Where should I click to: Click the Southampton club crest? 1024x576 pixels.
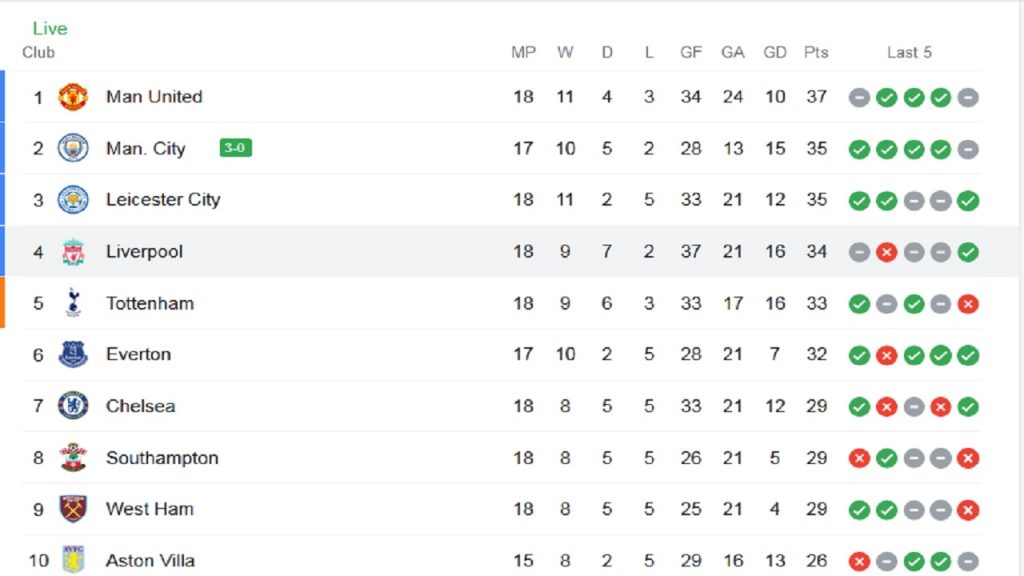coord(72,457)
